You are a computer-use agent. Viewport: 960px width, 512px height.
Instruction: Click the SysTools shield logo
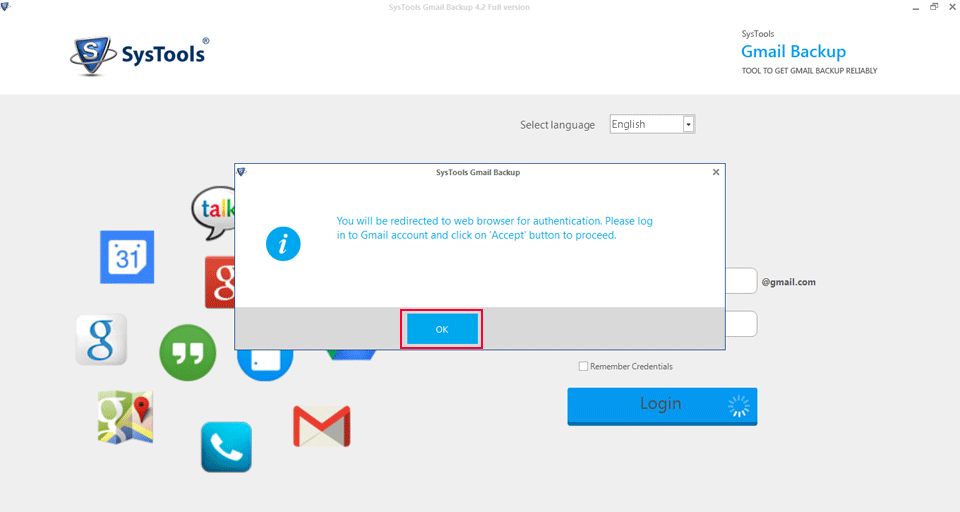tap(92, 55)
